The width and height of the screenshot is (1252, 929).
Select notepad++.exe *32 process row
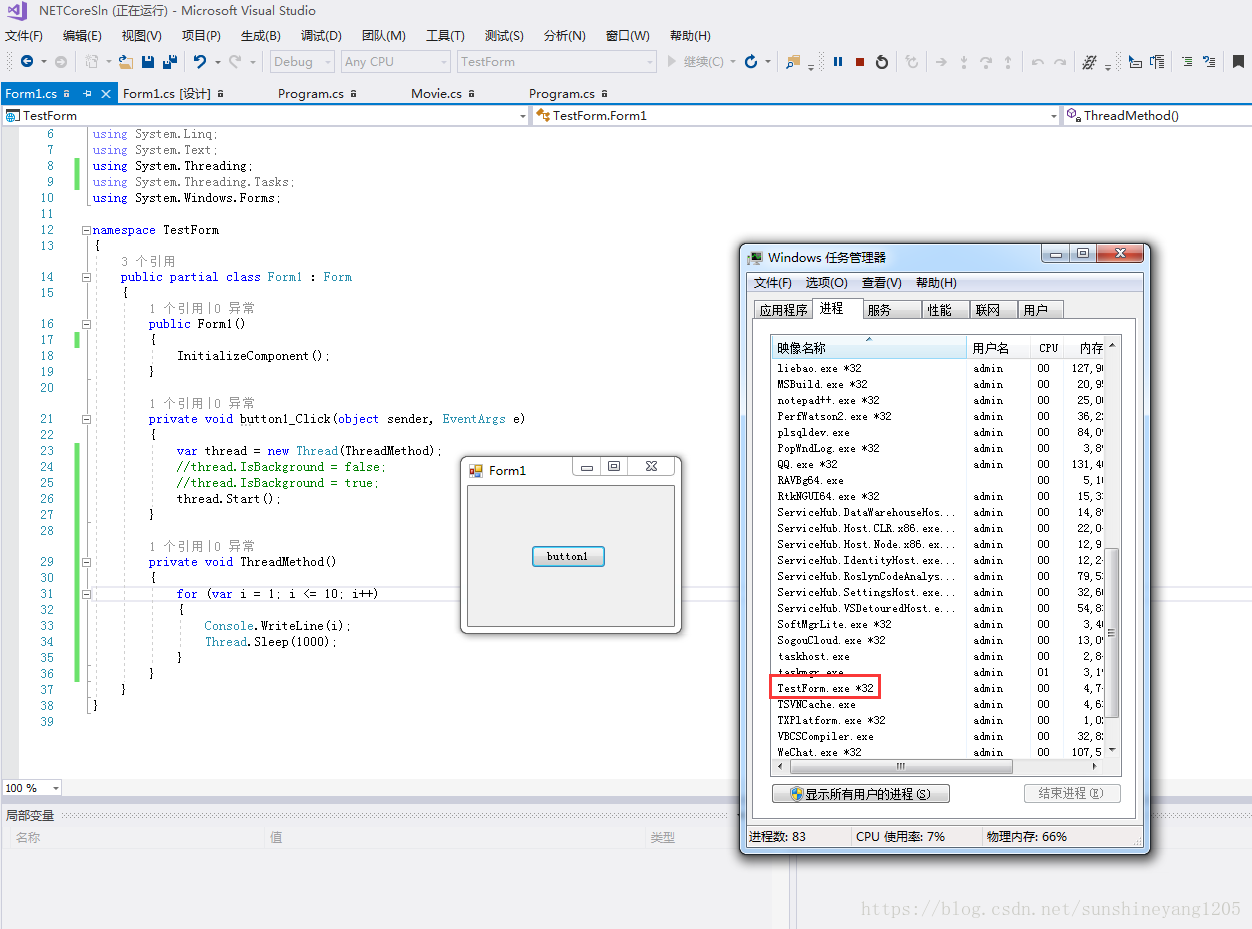point(937,400)
